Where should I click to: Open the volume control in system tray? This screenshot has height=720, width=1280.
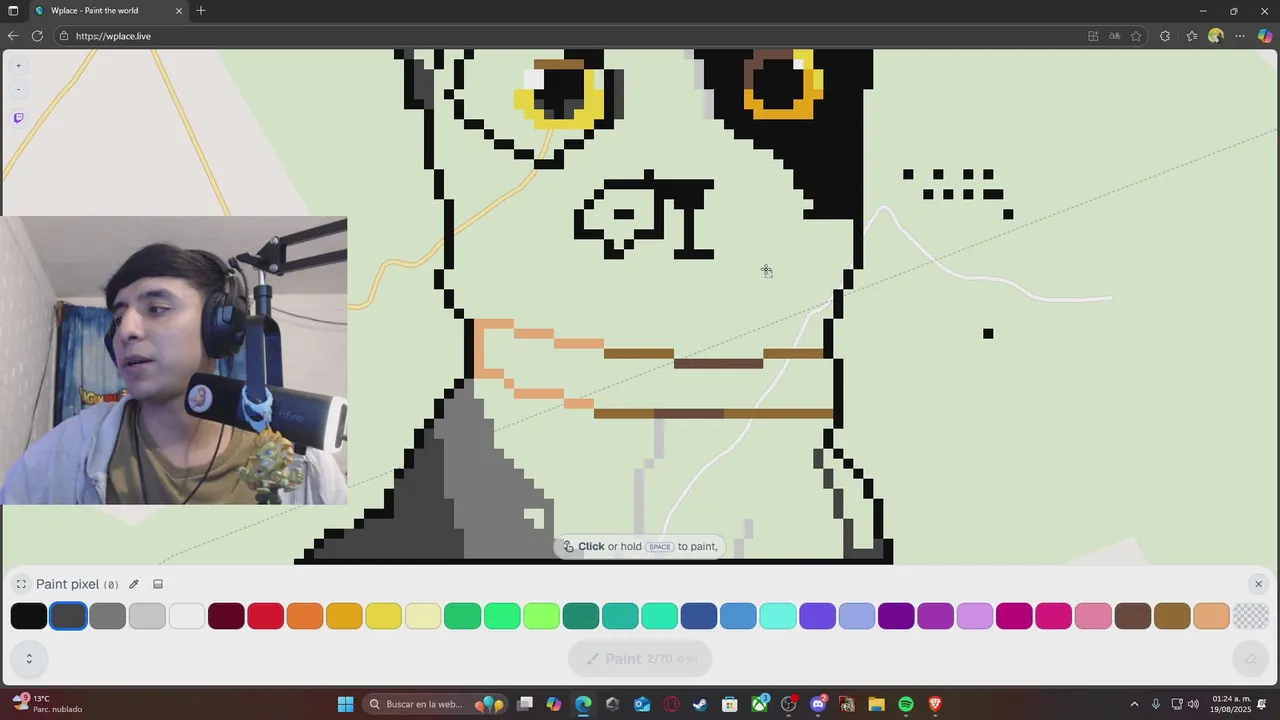(x=1193, y=704)
